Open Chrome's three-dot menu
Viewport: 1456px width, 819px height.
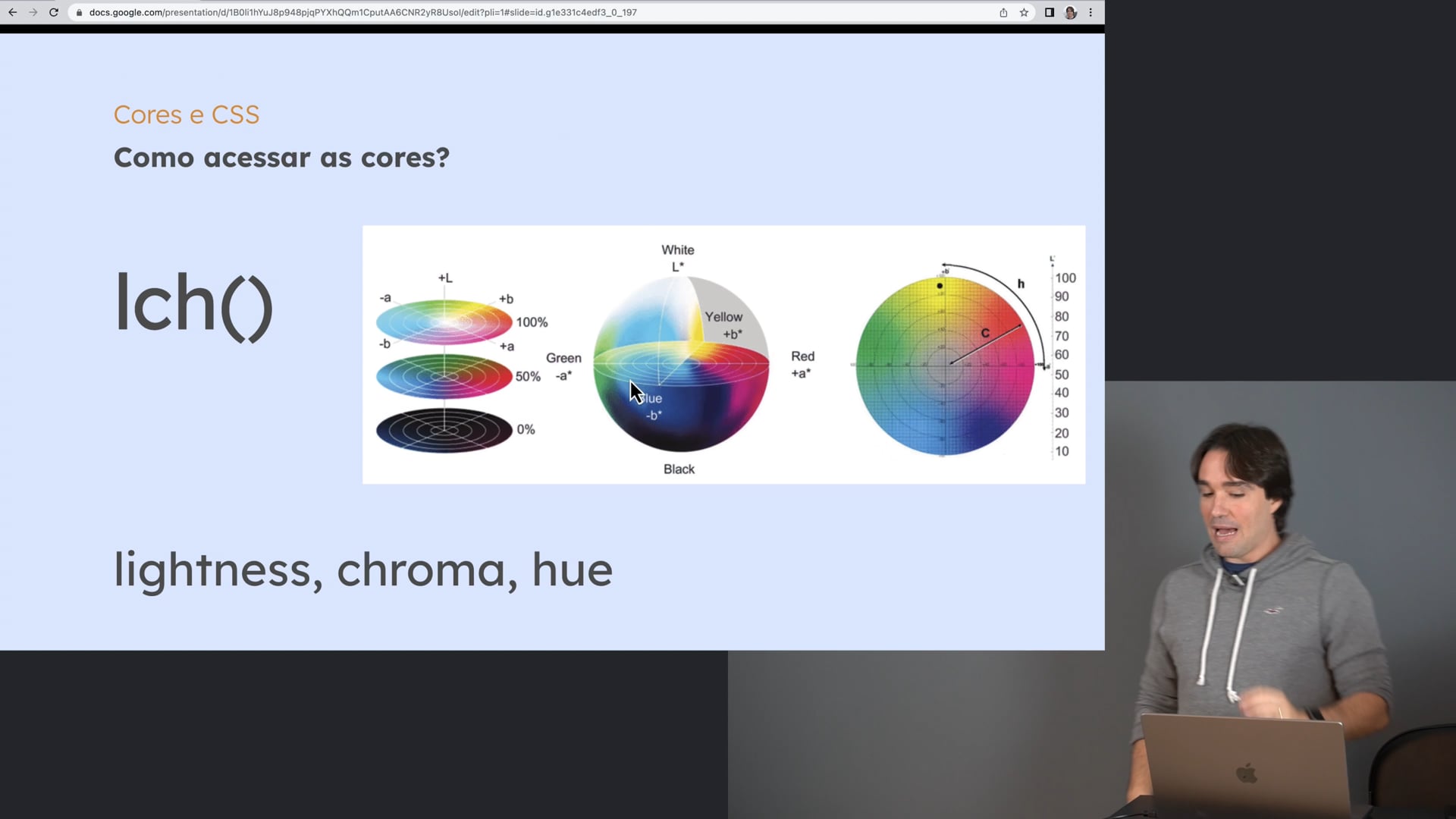(1090, 12)
